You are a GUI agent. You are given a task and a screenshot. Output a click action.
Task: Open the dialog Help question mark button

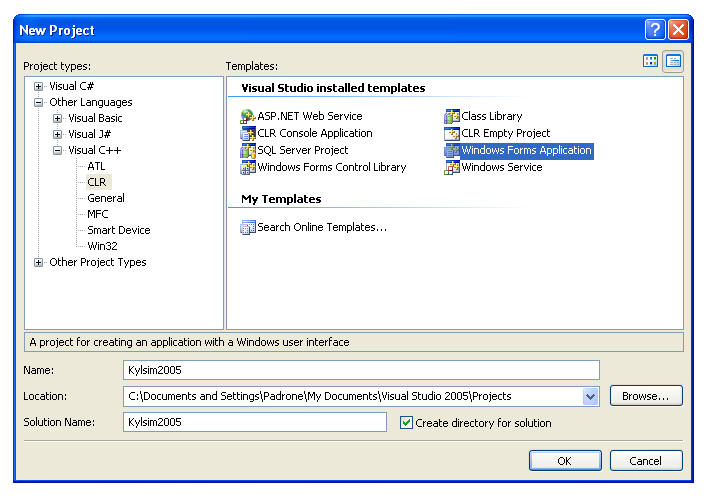tap(655, 30)
